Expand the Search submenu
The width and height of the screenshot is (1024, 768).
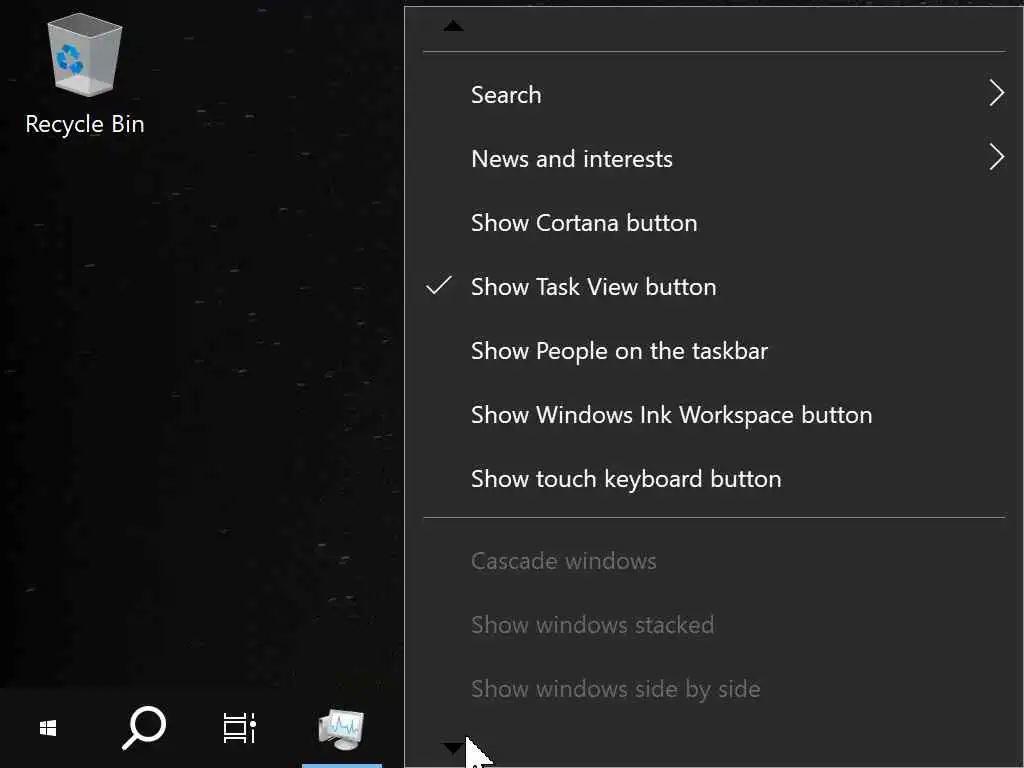[x=714, y=95]
